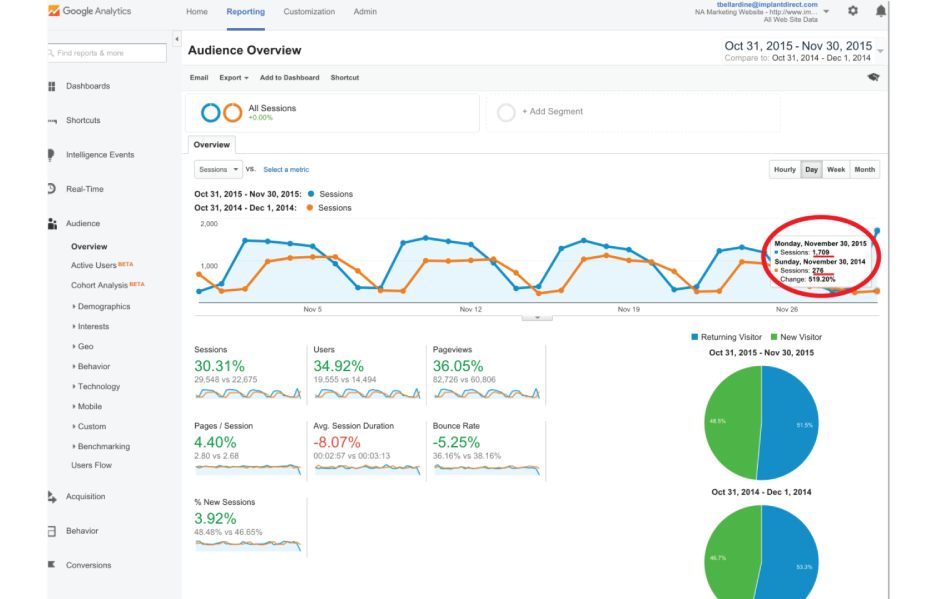950x599 pixels.
Task: Click the Select a metric link
Action: 286,169
